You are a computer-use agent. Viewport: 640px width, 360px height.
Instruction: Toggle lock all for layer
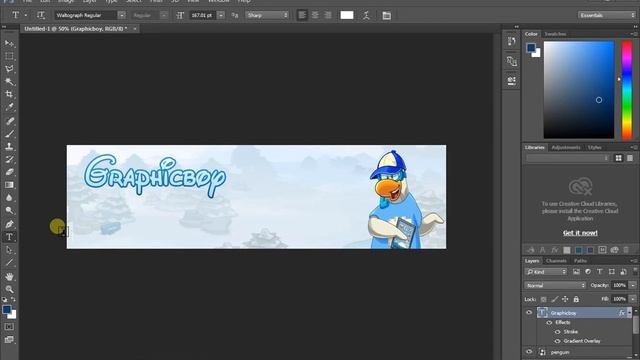576,299
